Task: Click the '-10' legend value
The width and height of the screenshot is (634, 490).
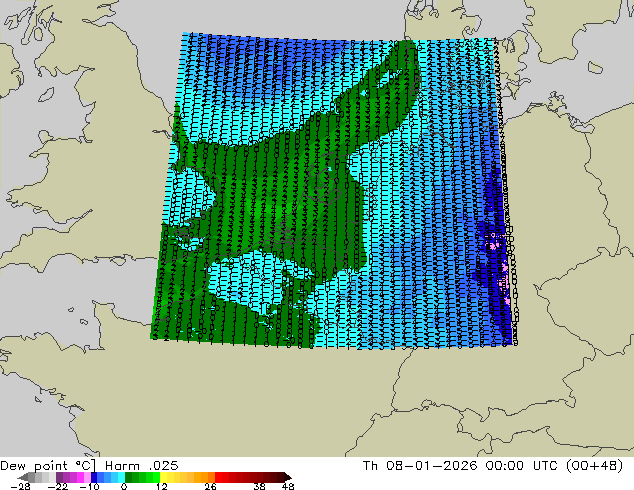Action: 89,486
